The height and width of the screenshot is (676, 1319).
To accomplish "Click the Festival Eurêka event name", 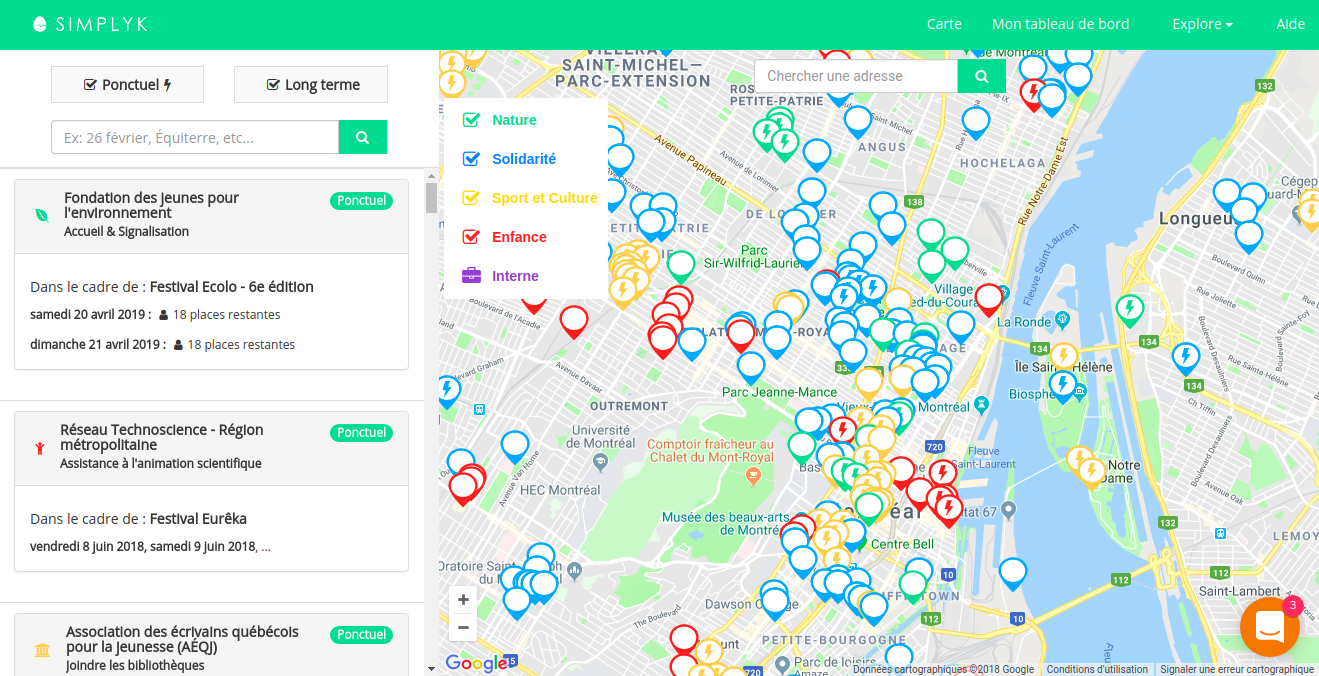I will 198,519.
